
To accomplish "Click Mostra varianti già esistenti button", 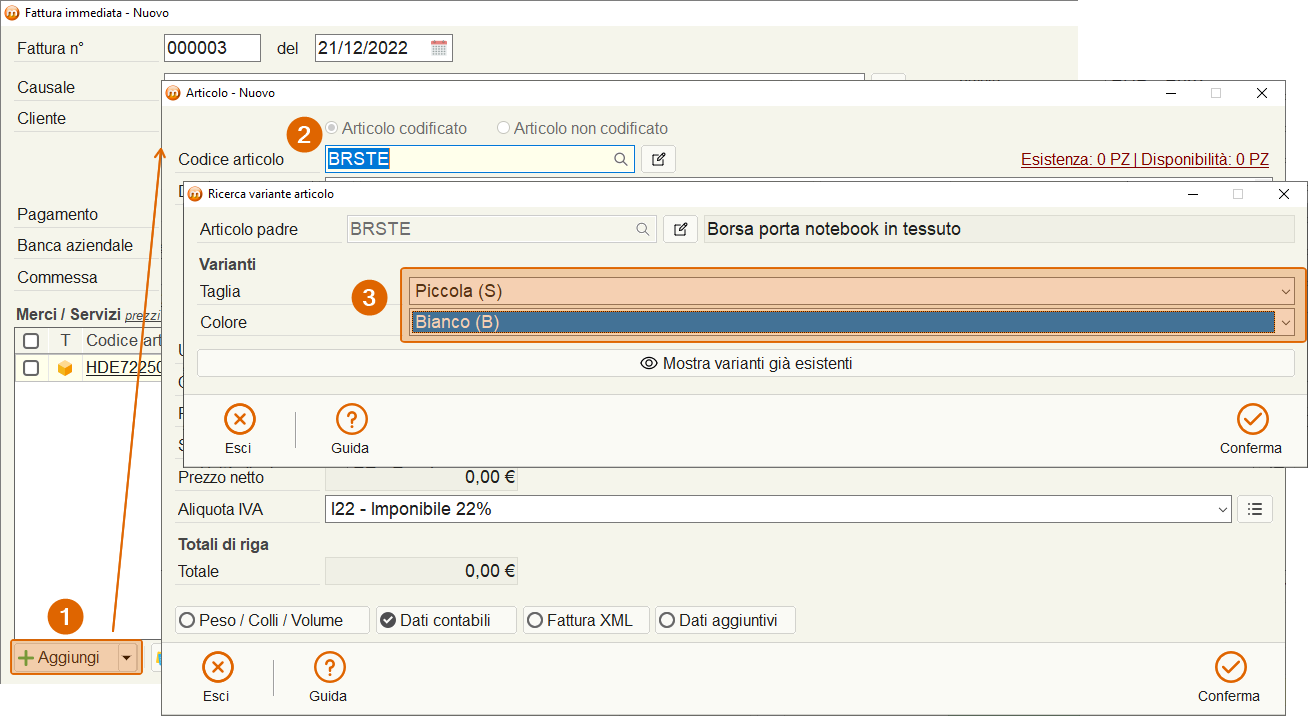I will pos(746,363).
